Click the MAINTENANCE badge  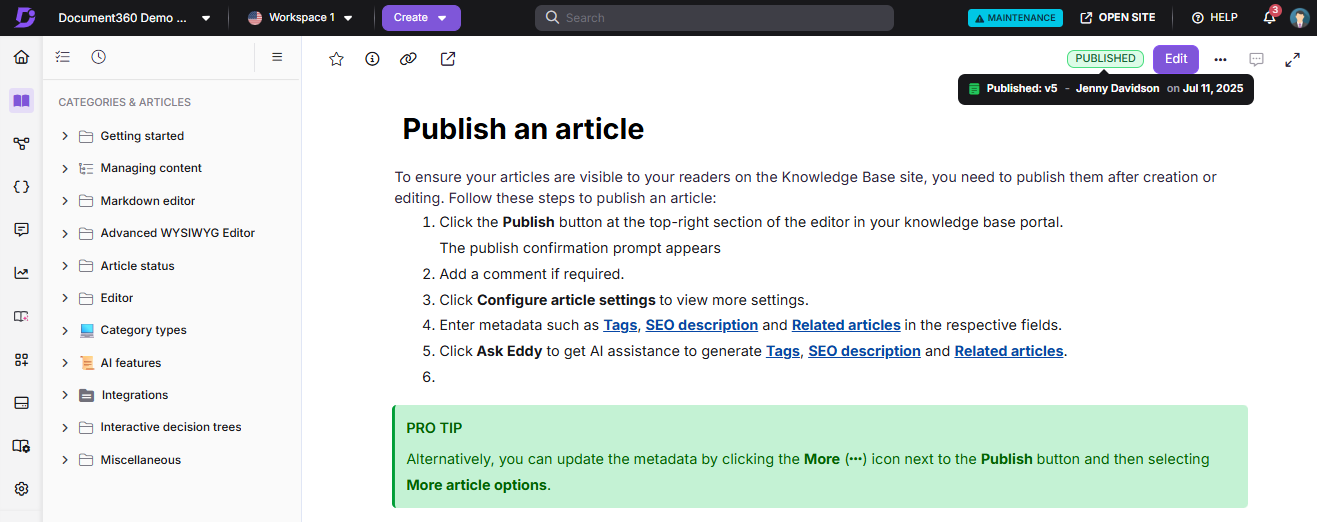click(x=1015, y=18)
